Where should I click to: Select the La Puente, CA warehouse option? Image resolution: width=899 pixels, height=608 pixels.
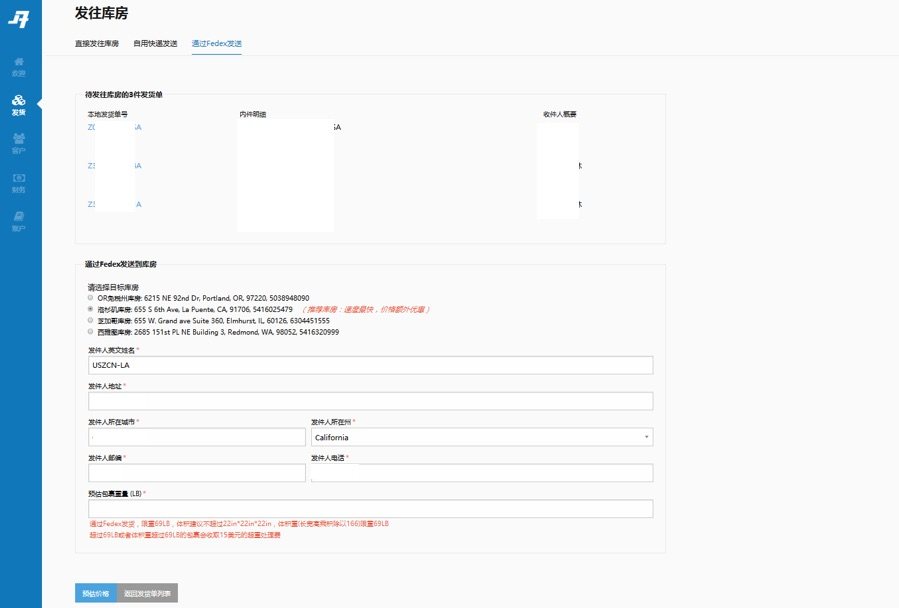91,309
